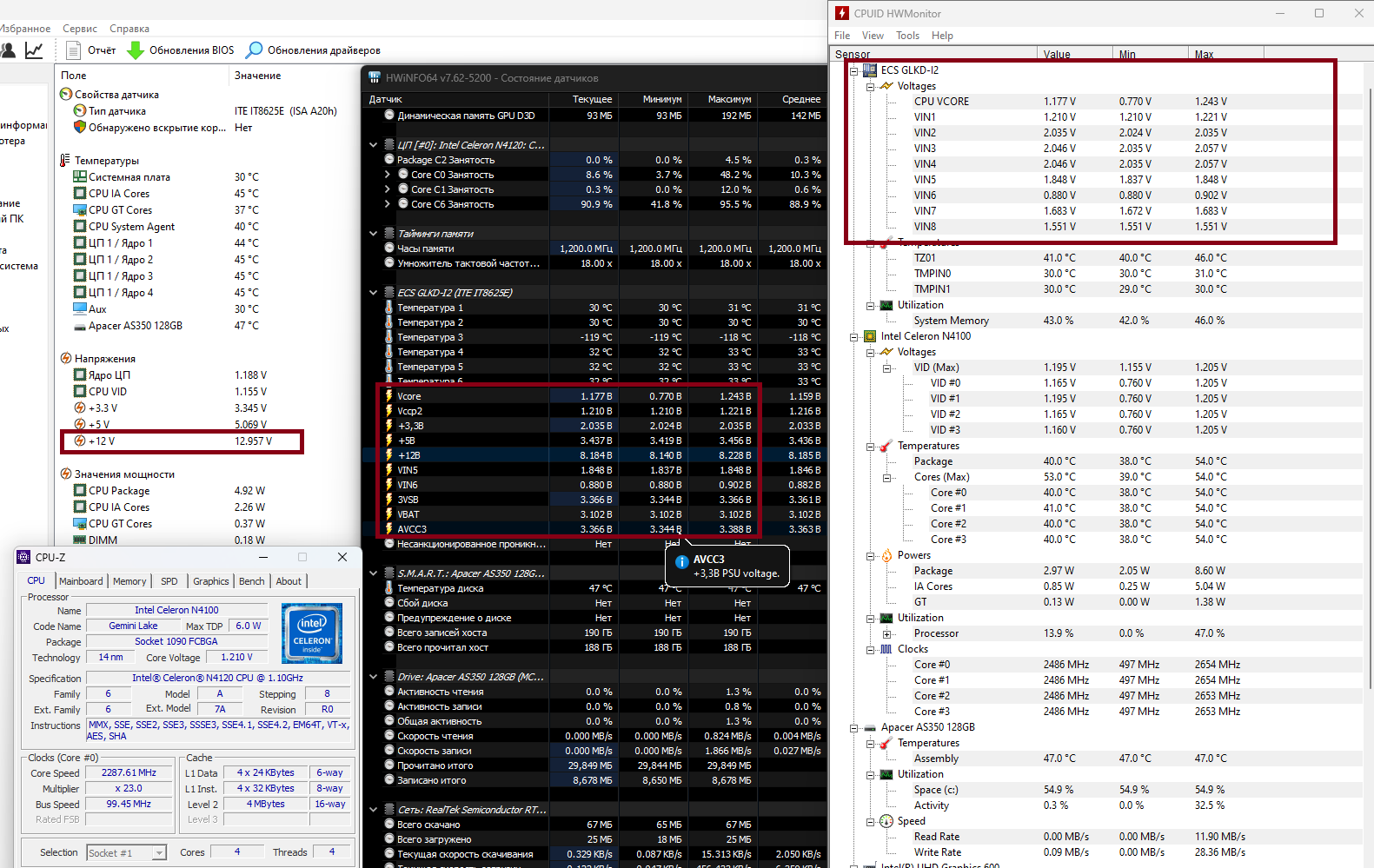Click the lightning icon beside Vcore in HWiNFO

388,395
